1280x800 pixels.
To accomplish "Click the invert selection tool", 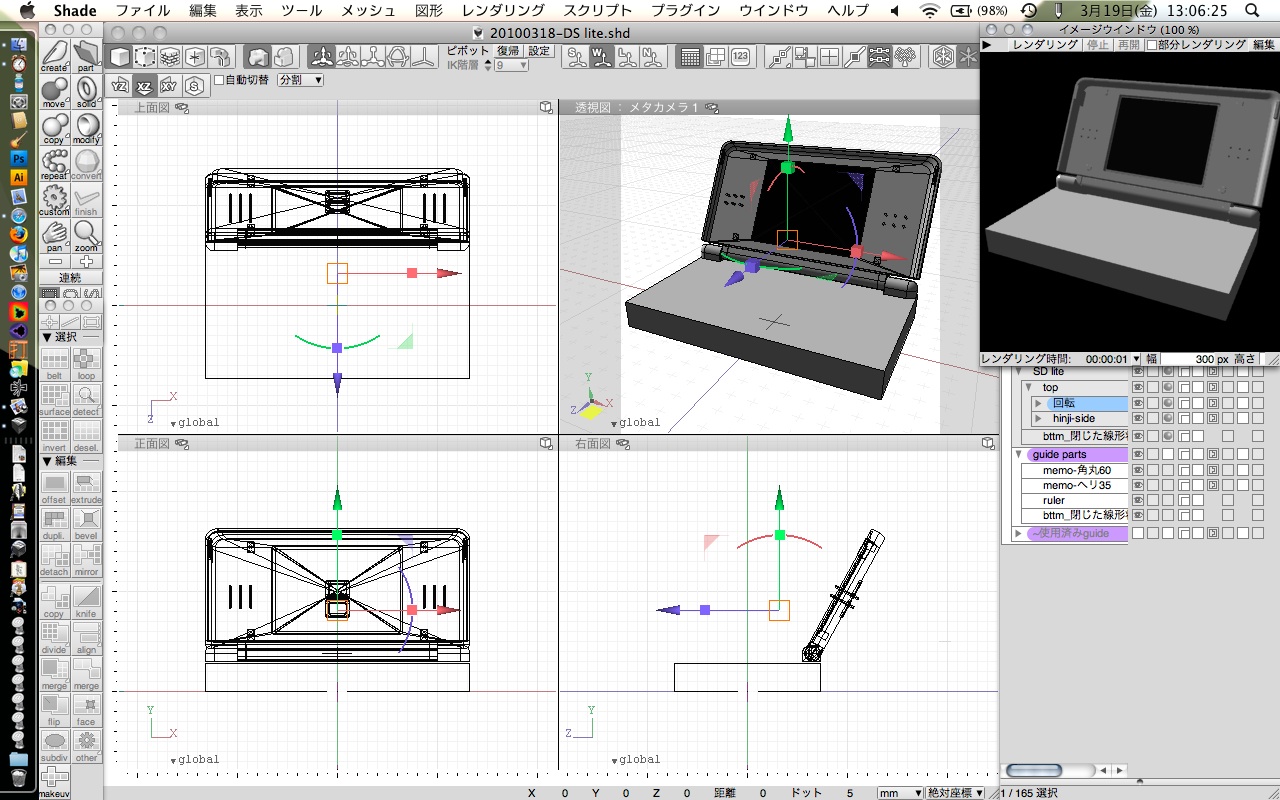I will click(x=55, y=436).
